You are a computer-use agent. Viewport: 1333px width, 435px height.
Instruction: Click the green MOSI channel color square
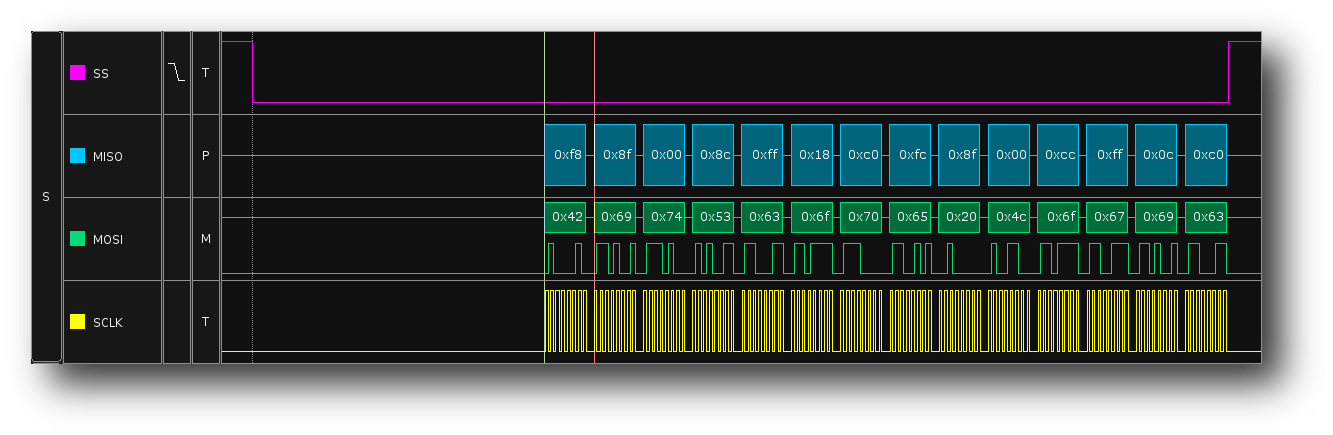[x=77, y=239]
